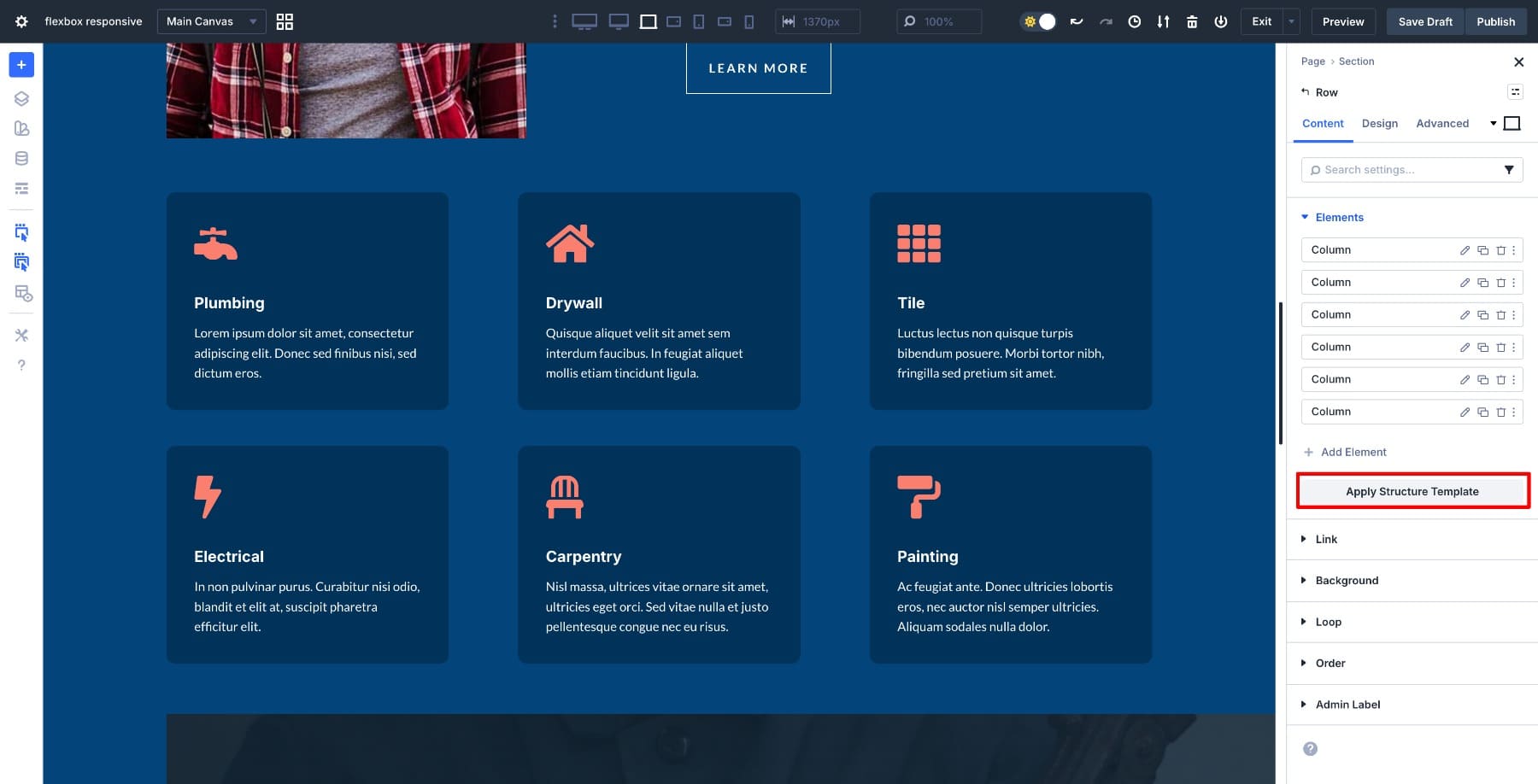Click Add Element link

pos(1353,453)
